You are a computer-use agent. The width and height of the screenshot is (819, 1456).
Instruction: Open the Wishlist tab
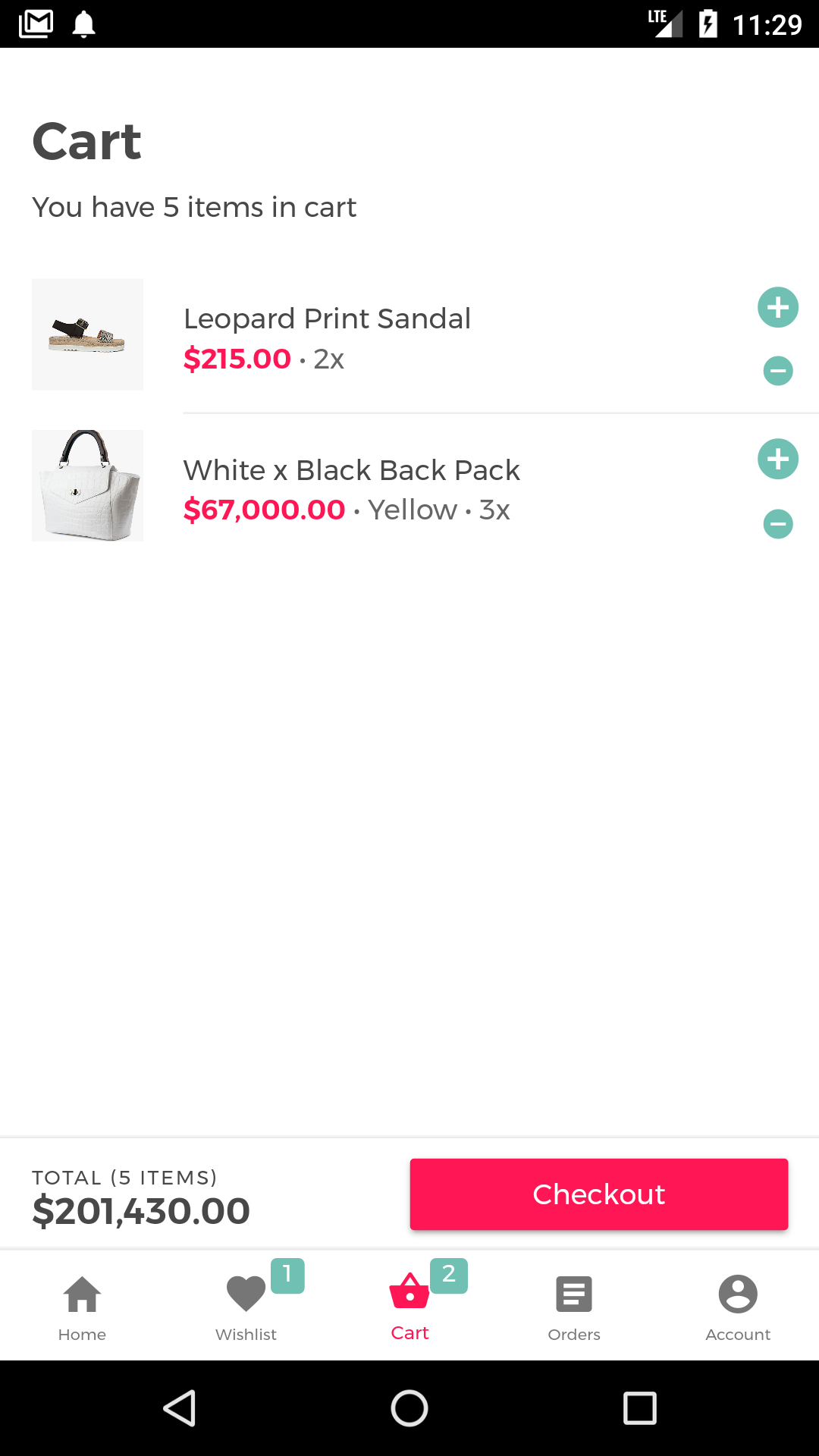pos(246,1306)
